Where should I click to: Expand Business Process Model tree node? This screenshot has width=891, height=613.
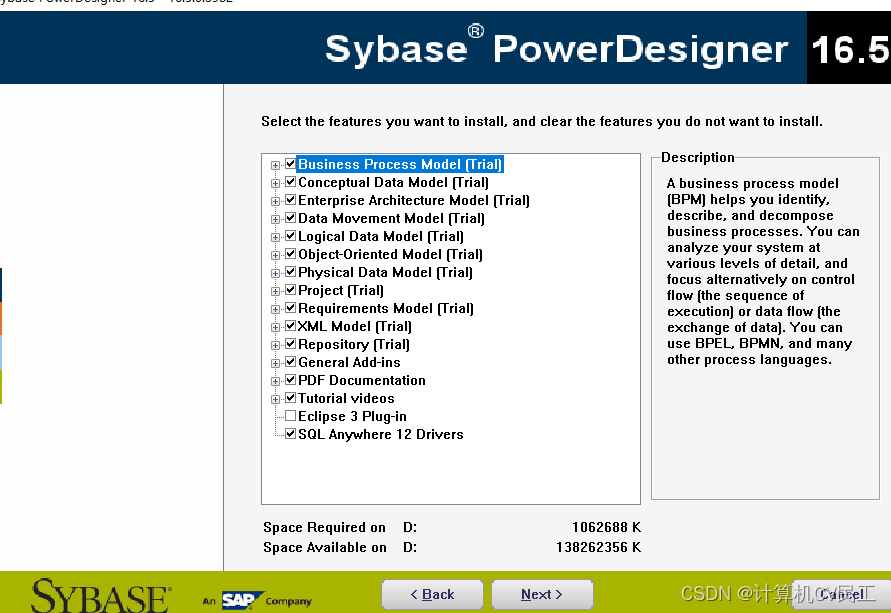click(x=276, y=165)
